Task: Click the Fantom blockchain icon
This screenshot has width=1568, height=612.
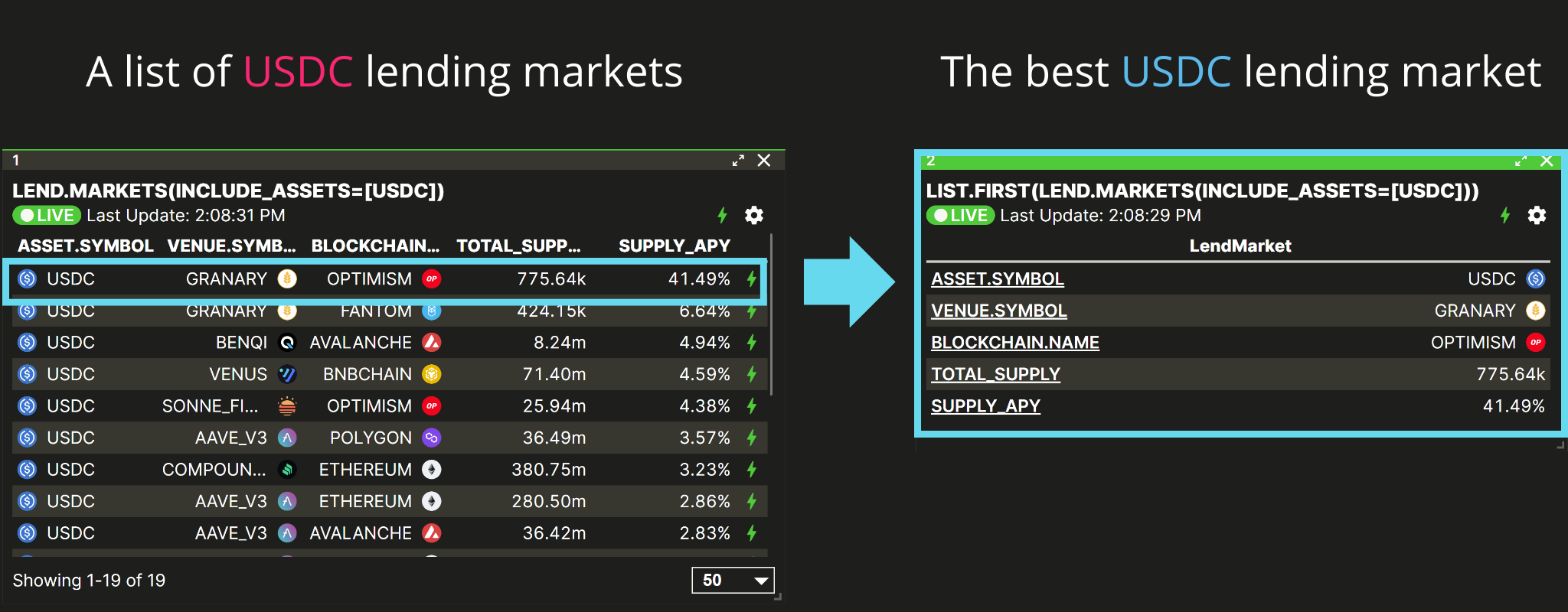Action: (432, 311)
